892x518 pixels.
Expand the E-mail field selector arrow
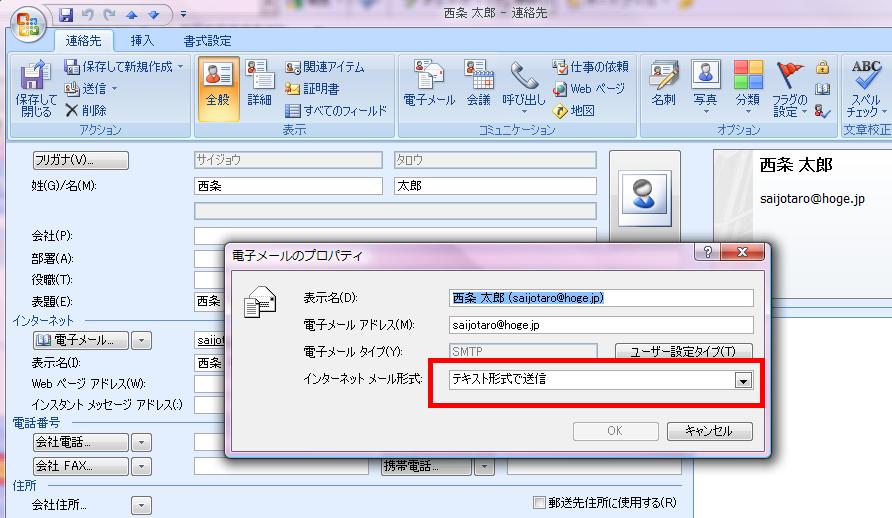142,341
